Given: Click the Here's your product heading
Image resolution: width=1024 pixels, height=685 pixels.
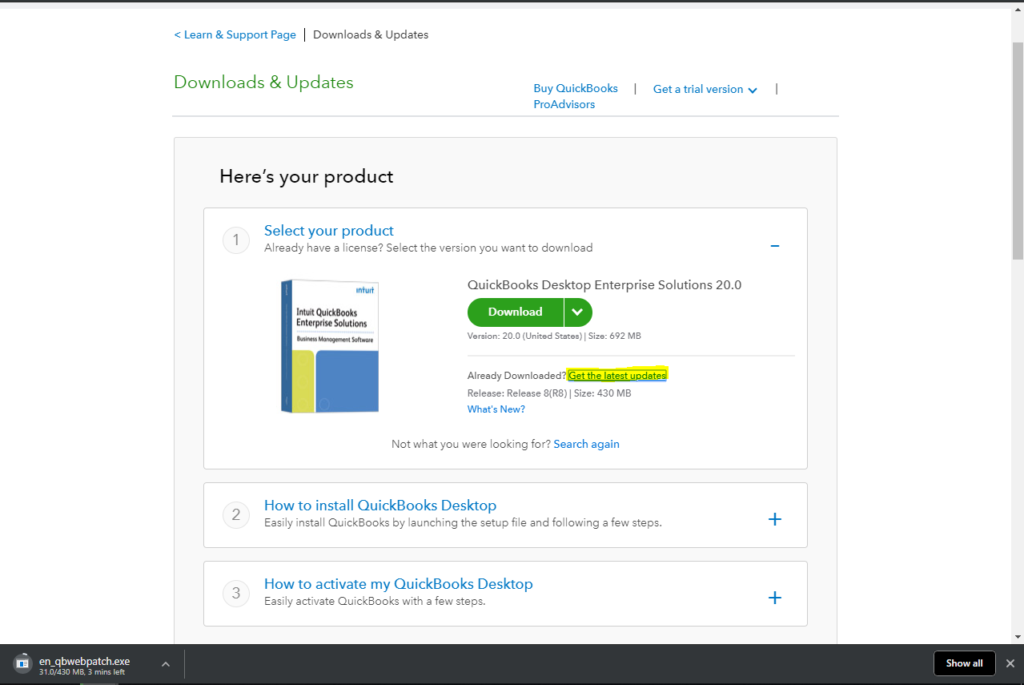Looking at the screenshot, I should [x=306, y=176].
